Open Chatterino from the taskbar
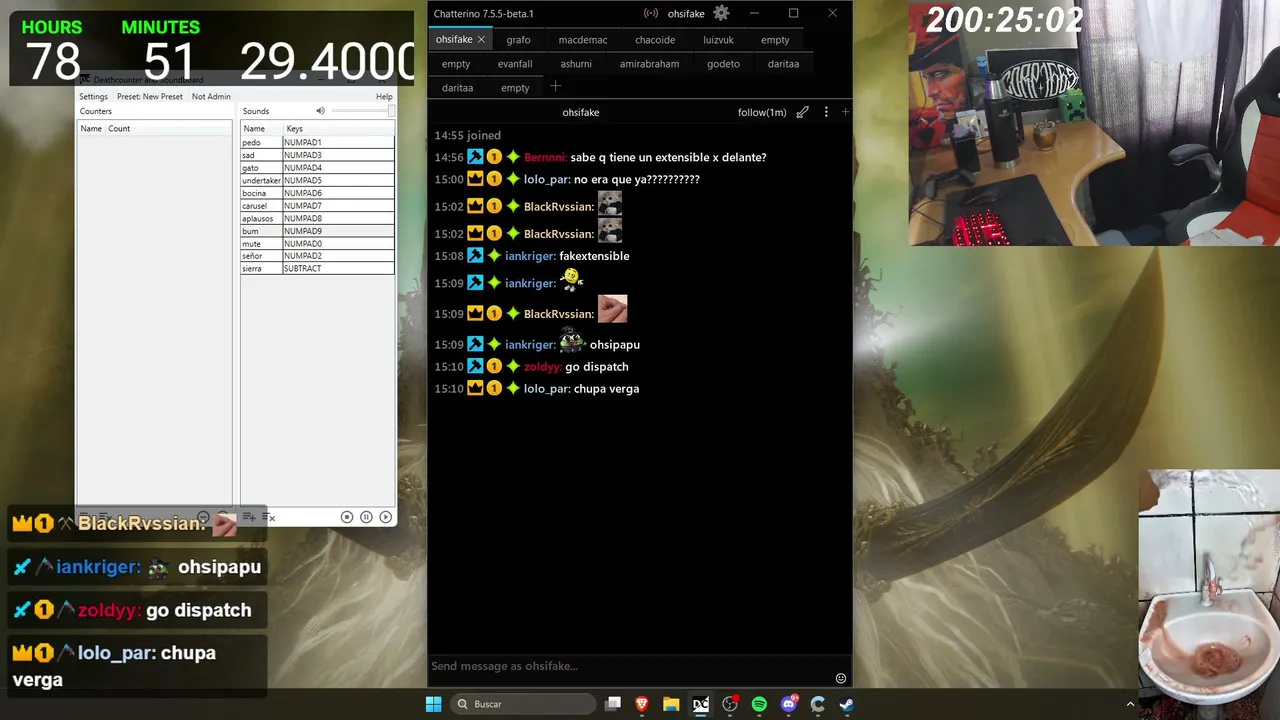 (818, 704)
